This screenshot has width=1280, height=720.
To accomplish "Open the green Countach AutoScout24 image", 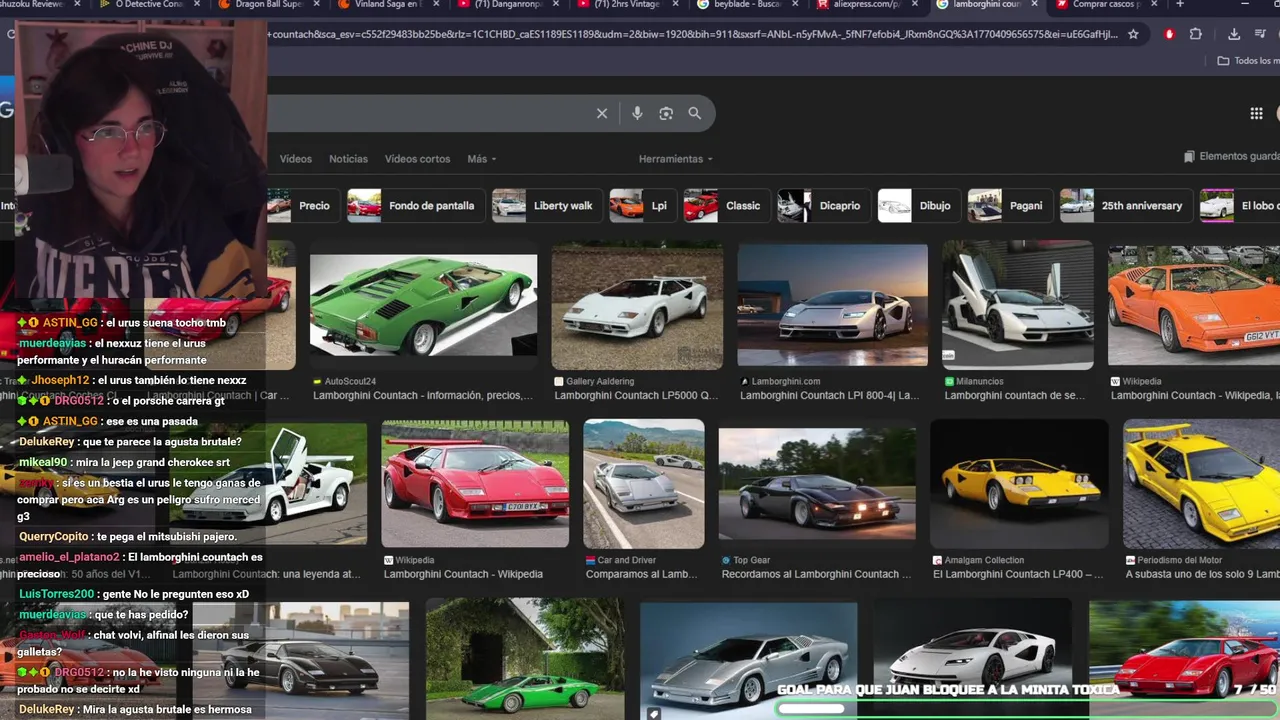I will coord(423,304).
